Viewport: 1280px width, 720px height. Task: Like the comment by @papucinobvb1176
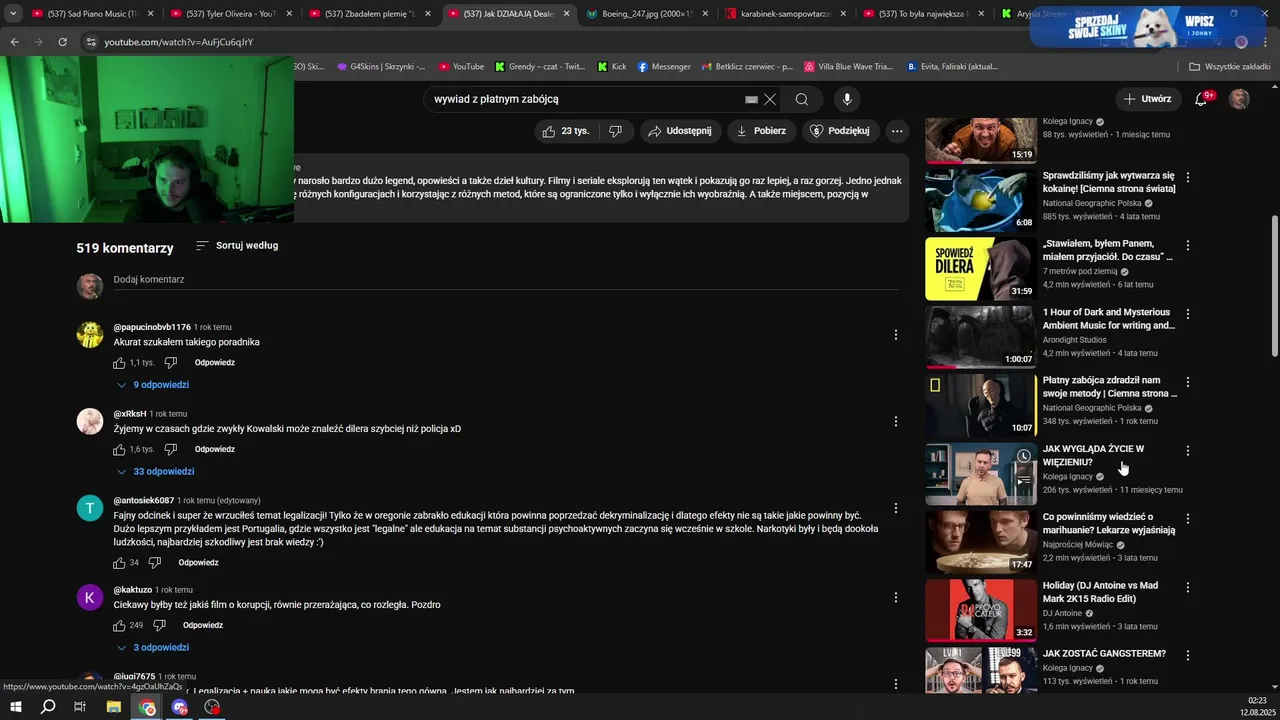[x=119, y=363]
